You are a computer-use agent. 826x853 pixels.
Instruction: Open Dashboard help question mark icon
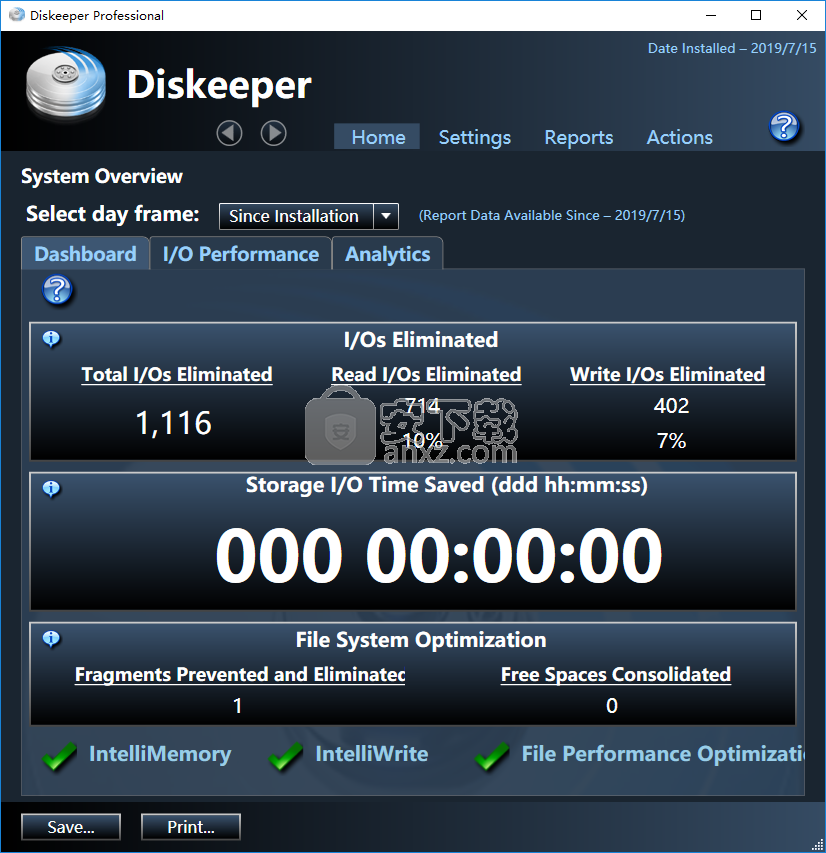point(57,290)
